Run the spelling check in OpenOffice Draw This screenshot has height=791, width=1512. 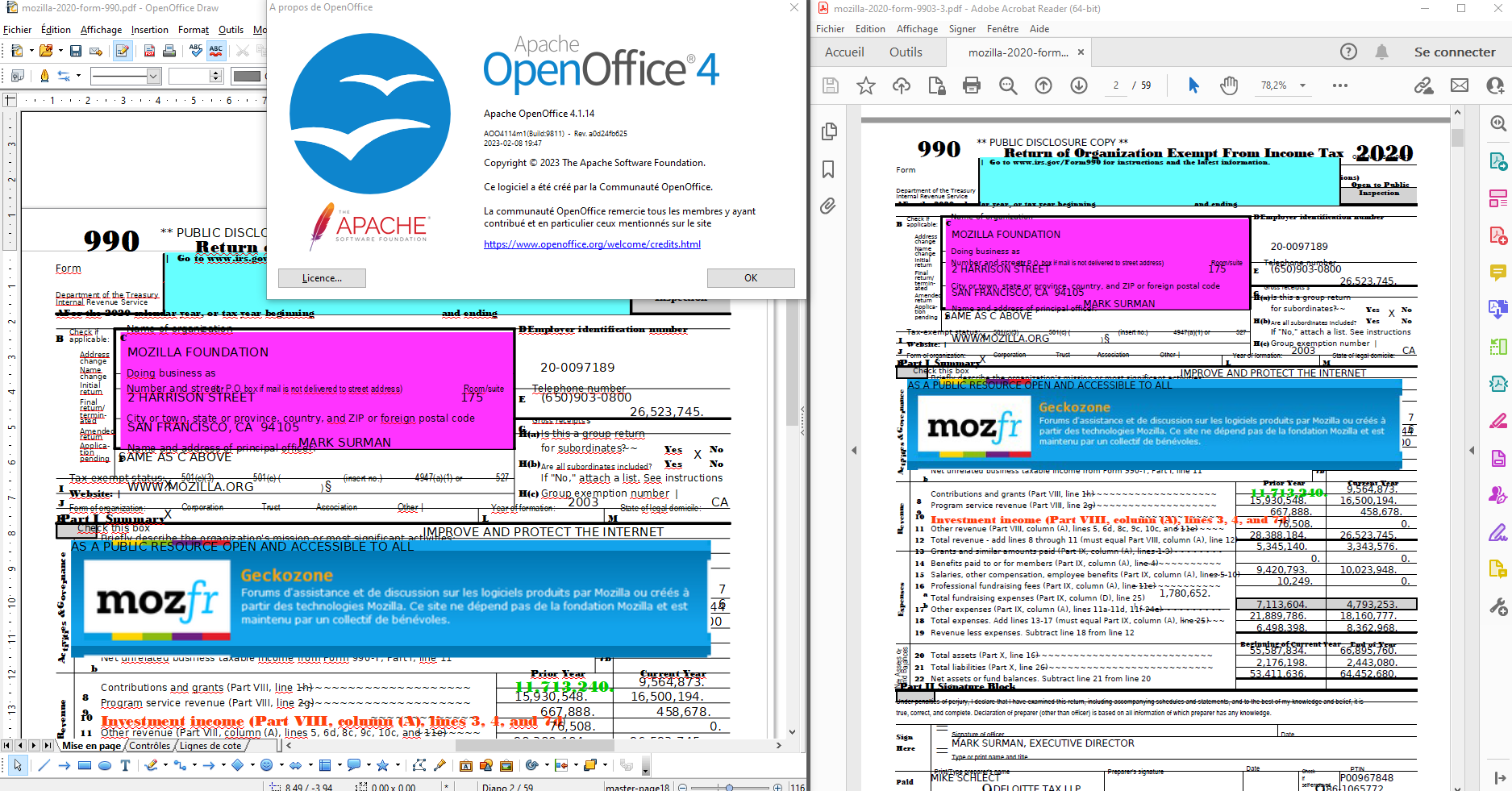point(196,51)
